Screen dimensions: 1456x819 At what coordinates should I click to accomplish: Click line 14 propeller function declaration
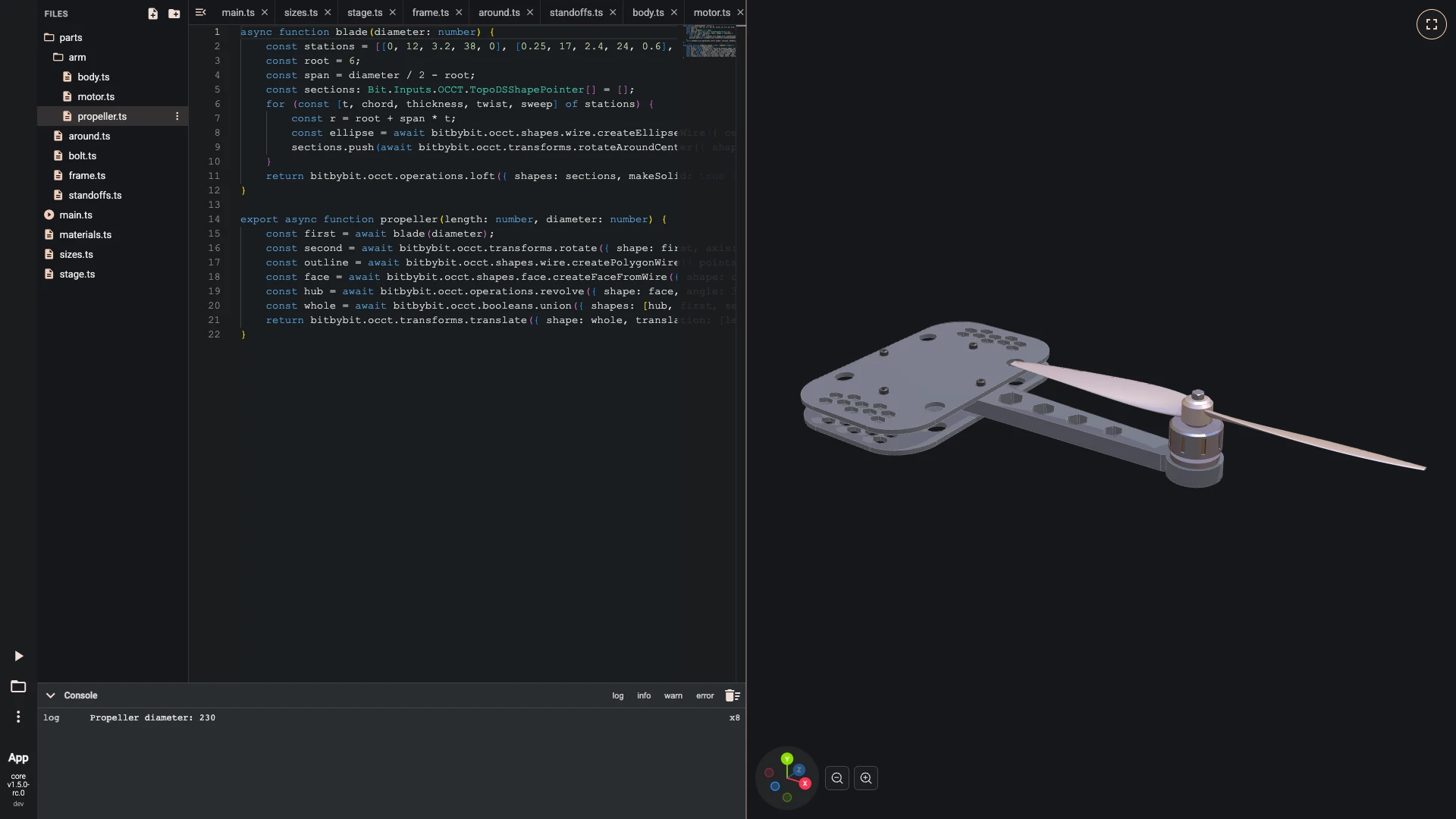coord(453,219)
